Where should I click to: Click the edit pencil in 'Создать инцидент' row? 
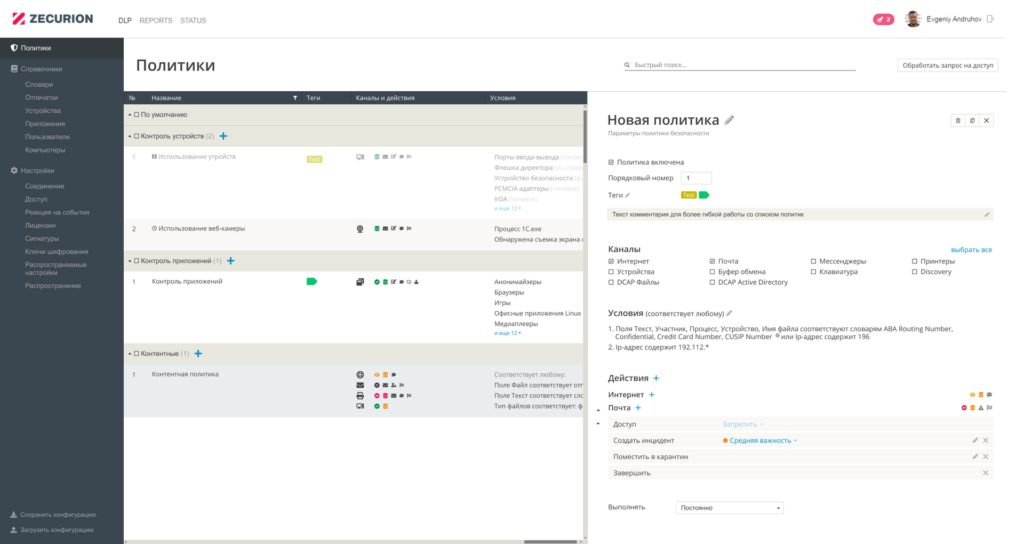pyautogui.click(x=975, y=440)
